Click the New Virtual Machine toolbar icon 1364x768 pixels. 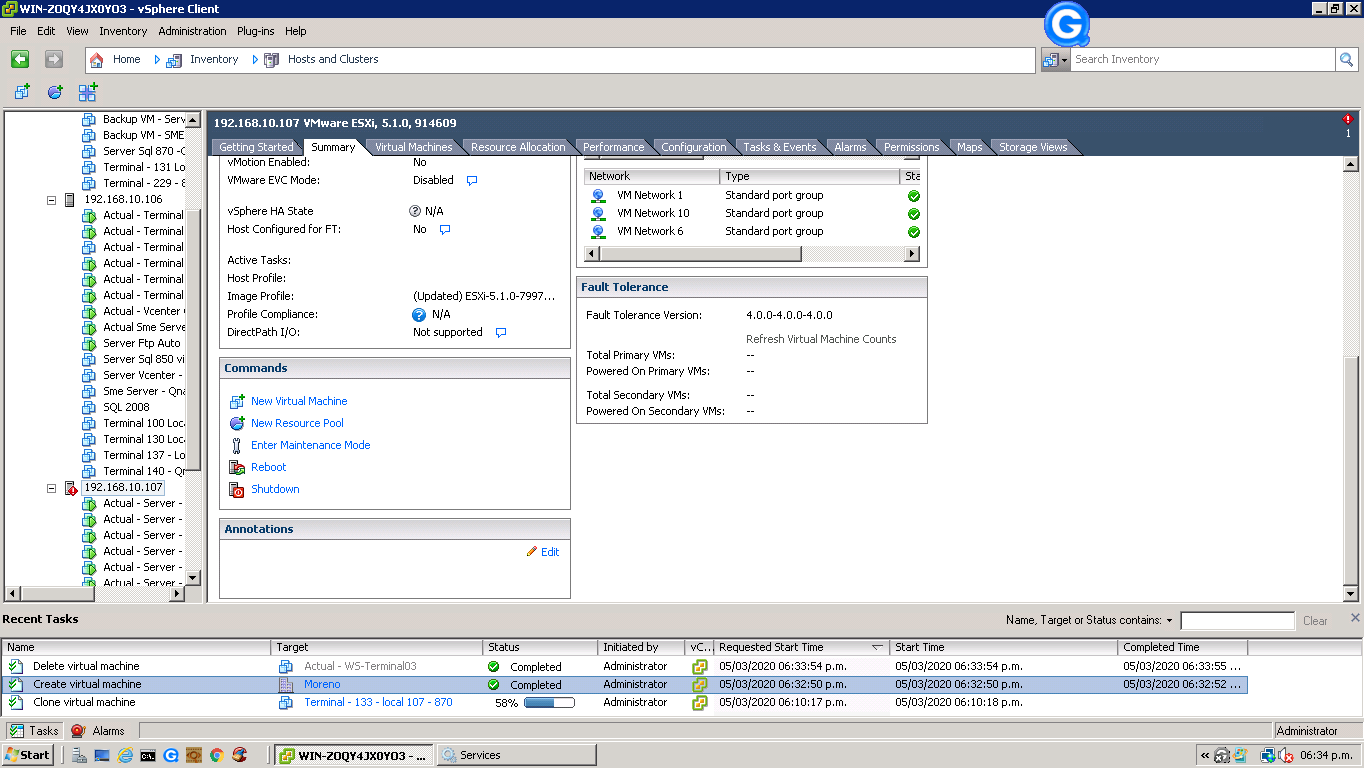pos(22,92)
